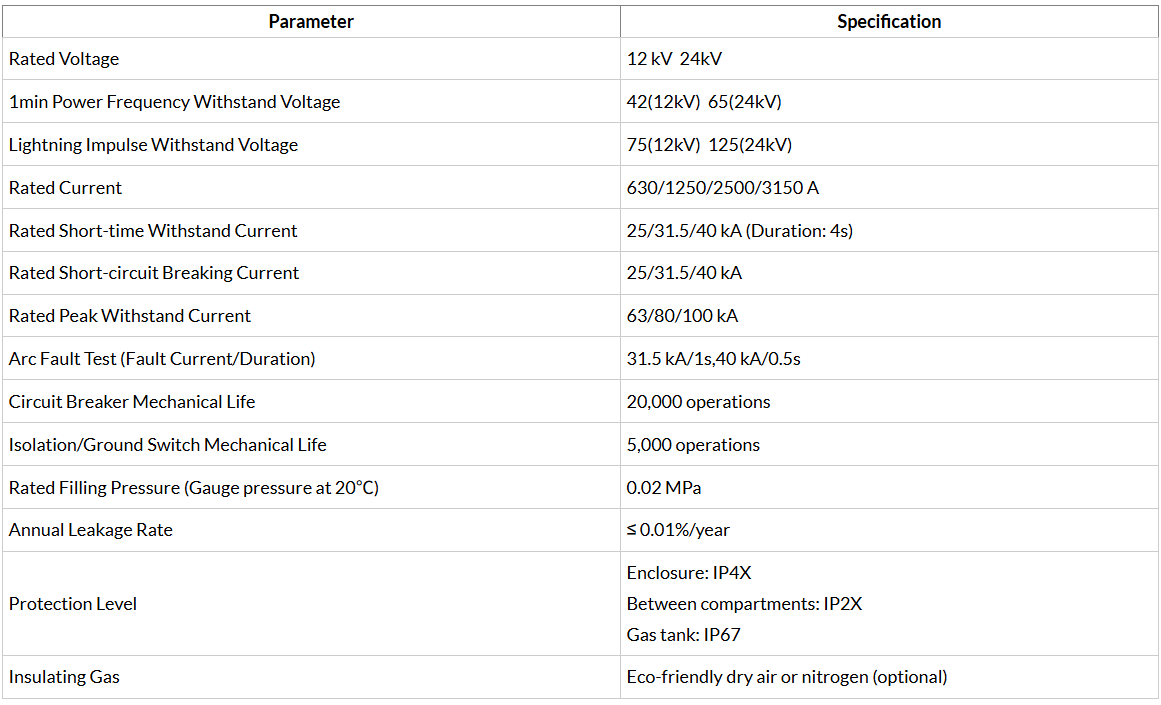Viewport: 1161px width, 705px height.
Task: Click the Protection Level parameter cell
Action: (311, 604)
